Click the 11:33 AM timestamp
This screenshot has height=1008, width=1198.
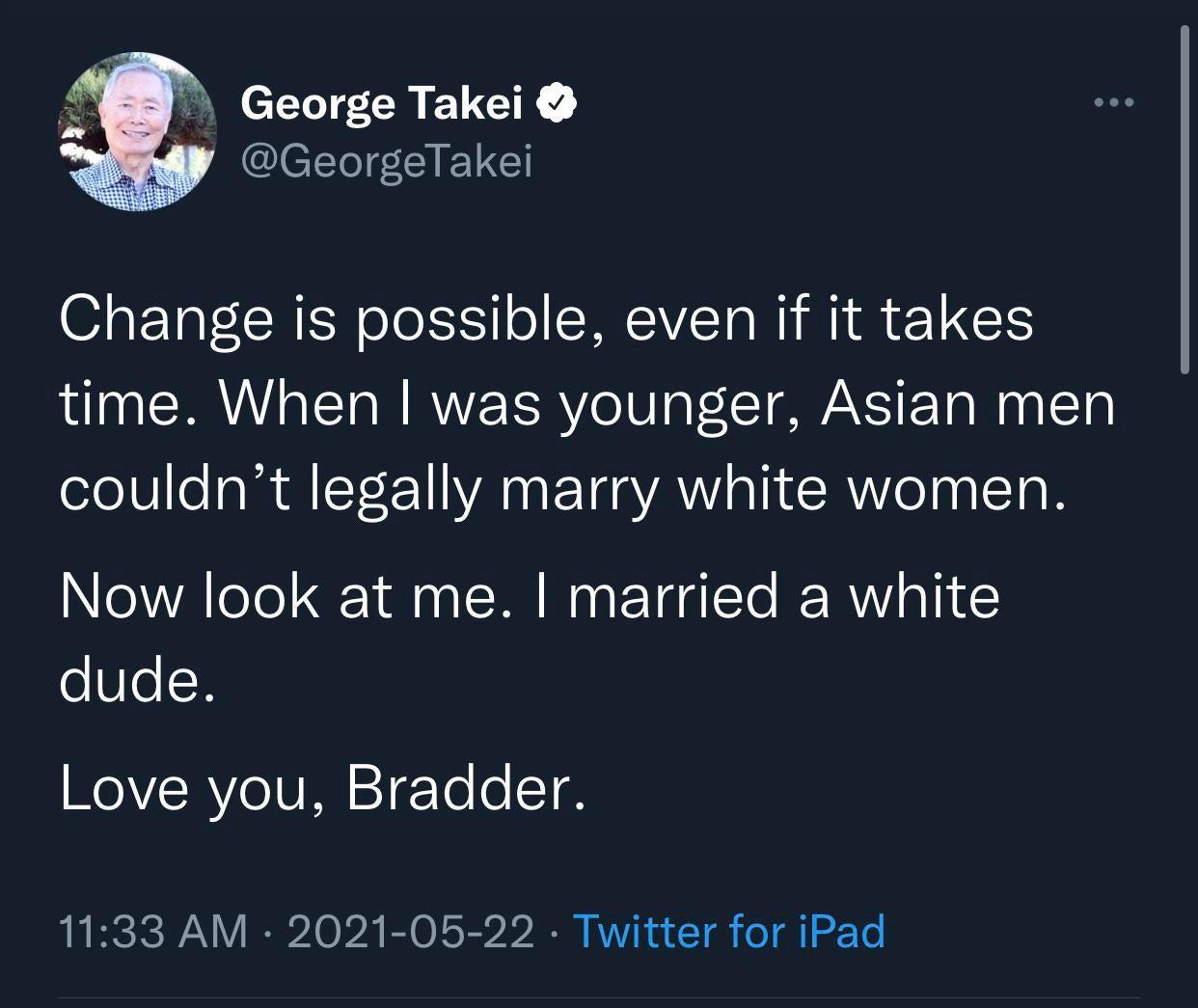point(152,932)
